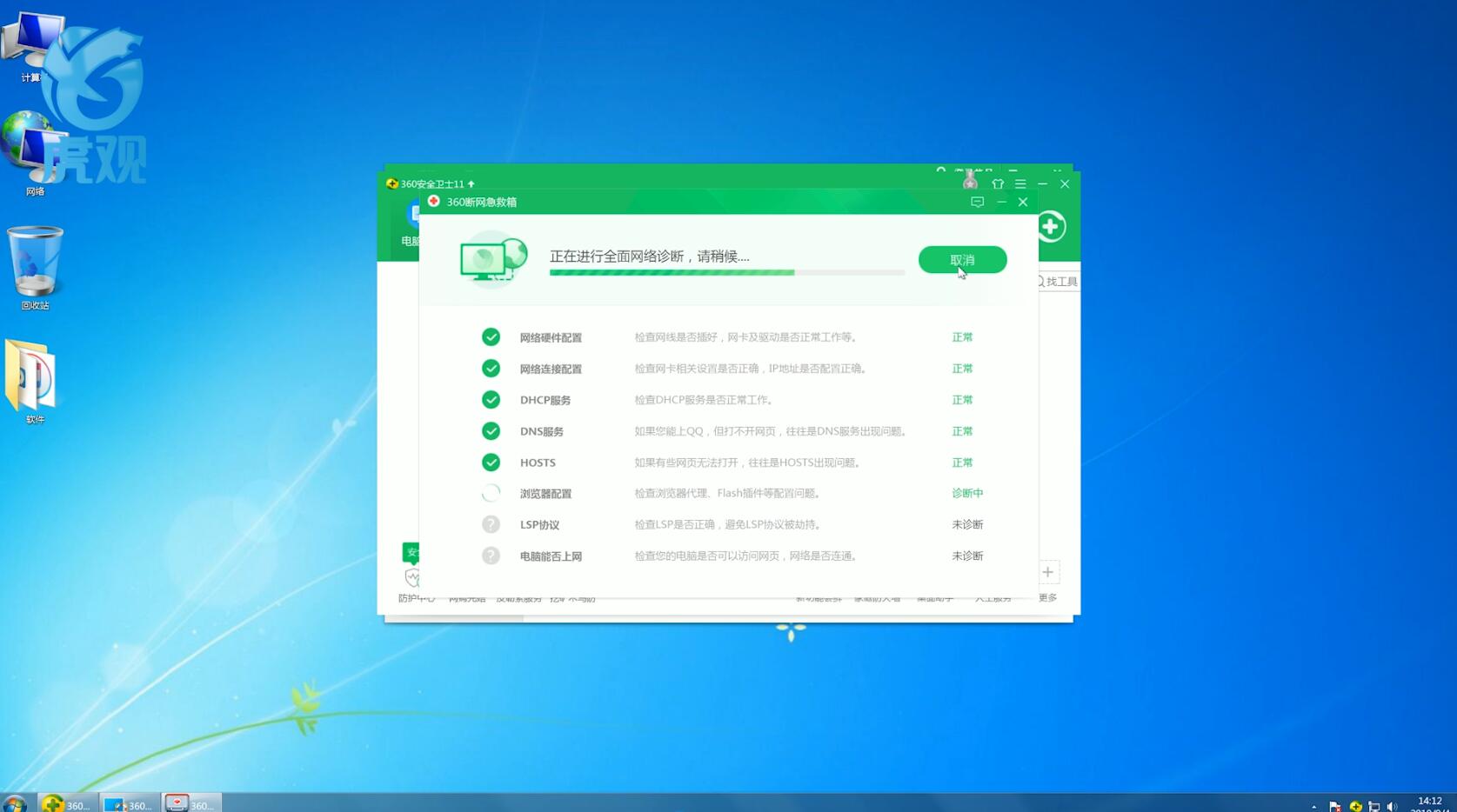
Task: Click the medal icon in 360安全卫士 title bar
Action: (x=970, y=181)
